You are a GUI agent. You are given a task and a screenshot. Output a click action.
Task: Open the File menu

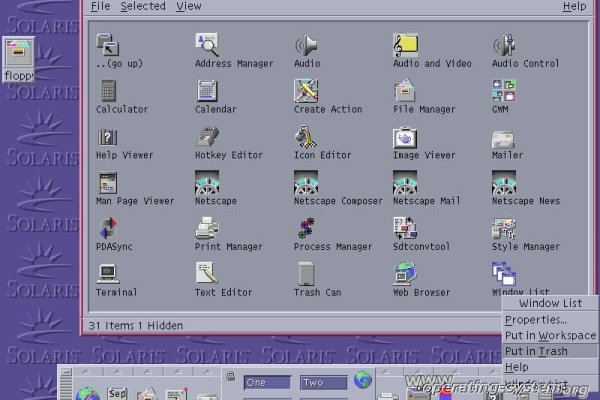[99, 6]
